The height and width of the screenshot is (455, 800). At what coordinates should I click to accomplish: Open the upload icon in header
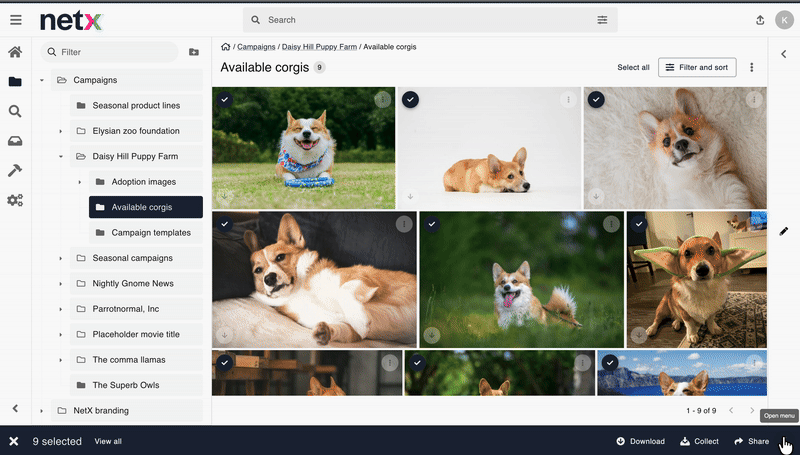759,20
